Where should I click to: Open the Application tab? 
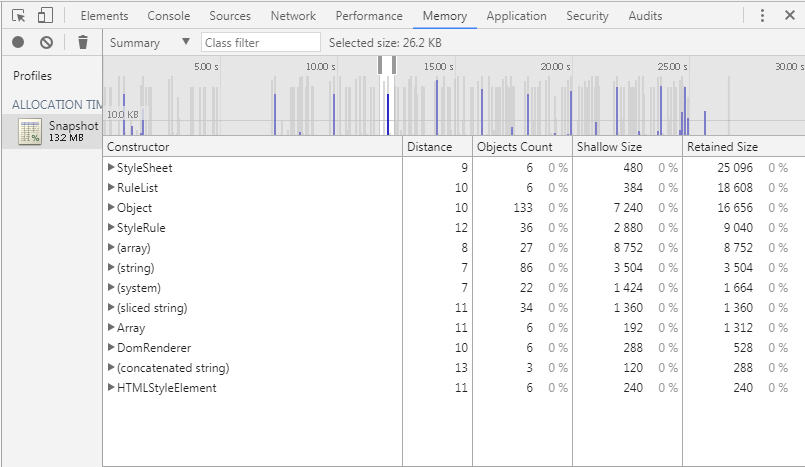516,16
